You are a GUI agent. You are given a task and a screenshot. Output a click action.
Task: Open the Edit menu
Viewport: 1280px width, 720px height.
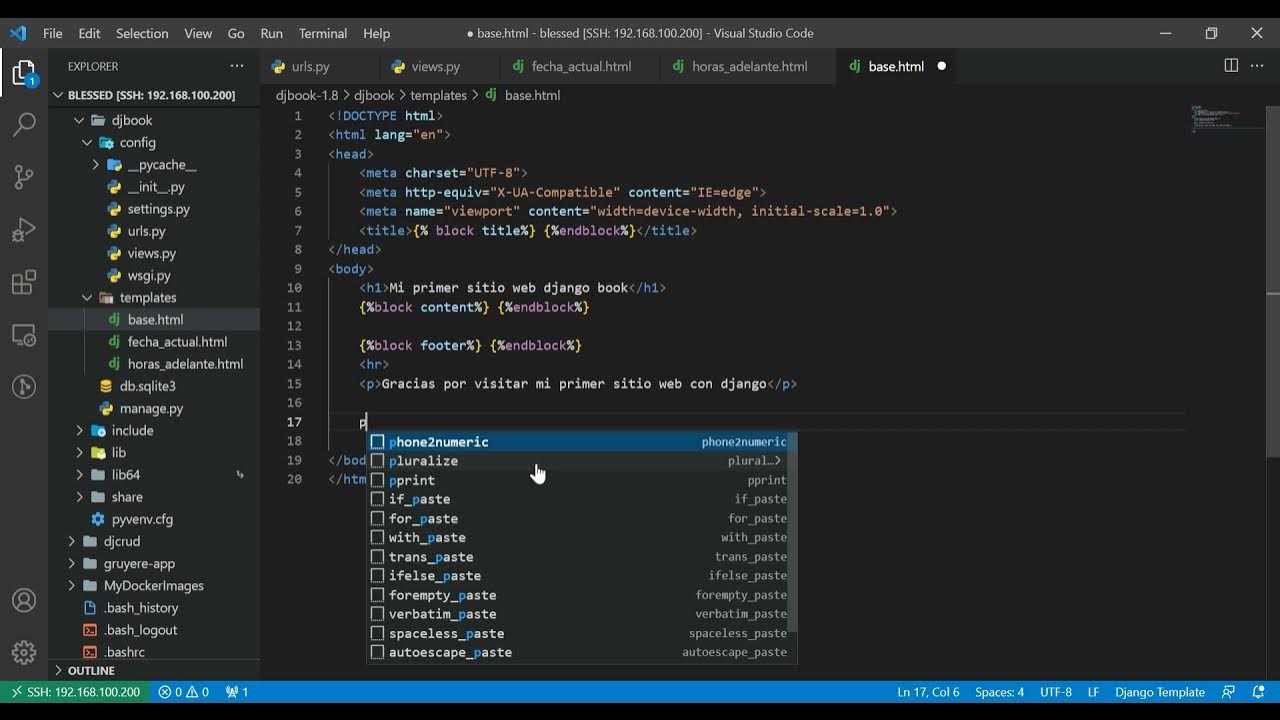coord(89,33)
